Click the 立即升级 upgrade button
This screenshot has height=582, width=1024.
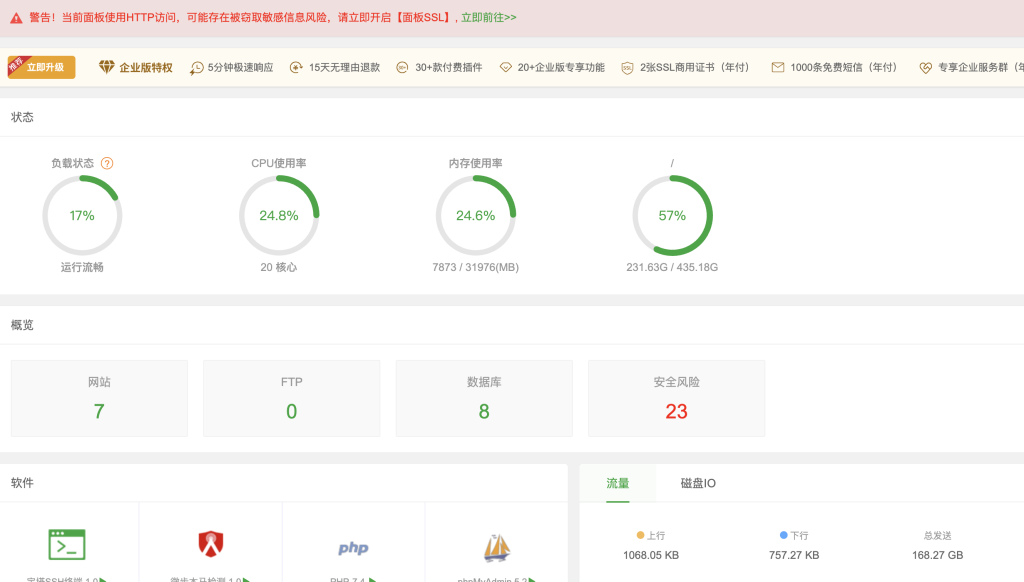41,67
